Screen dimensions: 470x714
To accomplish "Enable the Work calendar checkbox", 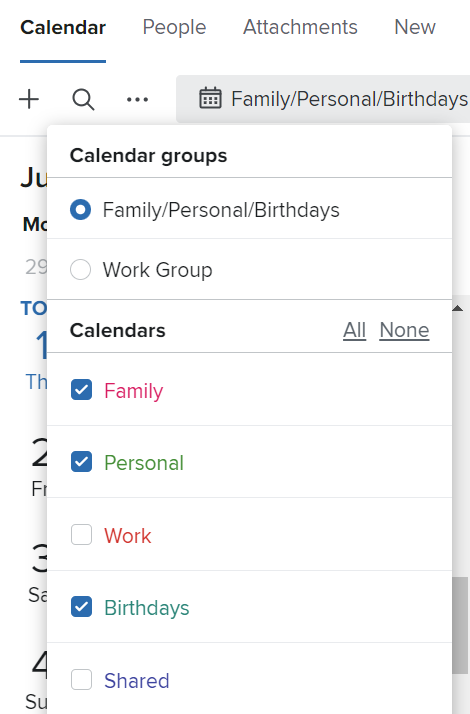I will [x=82, y=535].
